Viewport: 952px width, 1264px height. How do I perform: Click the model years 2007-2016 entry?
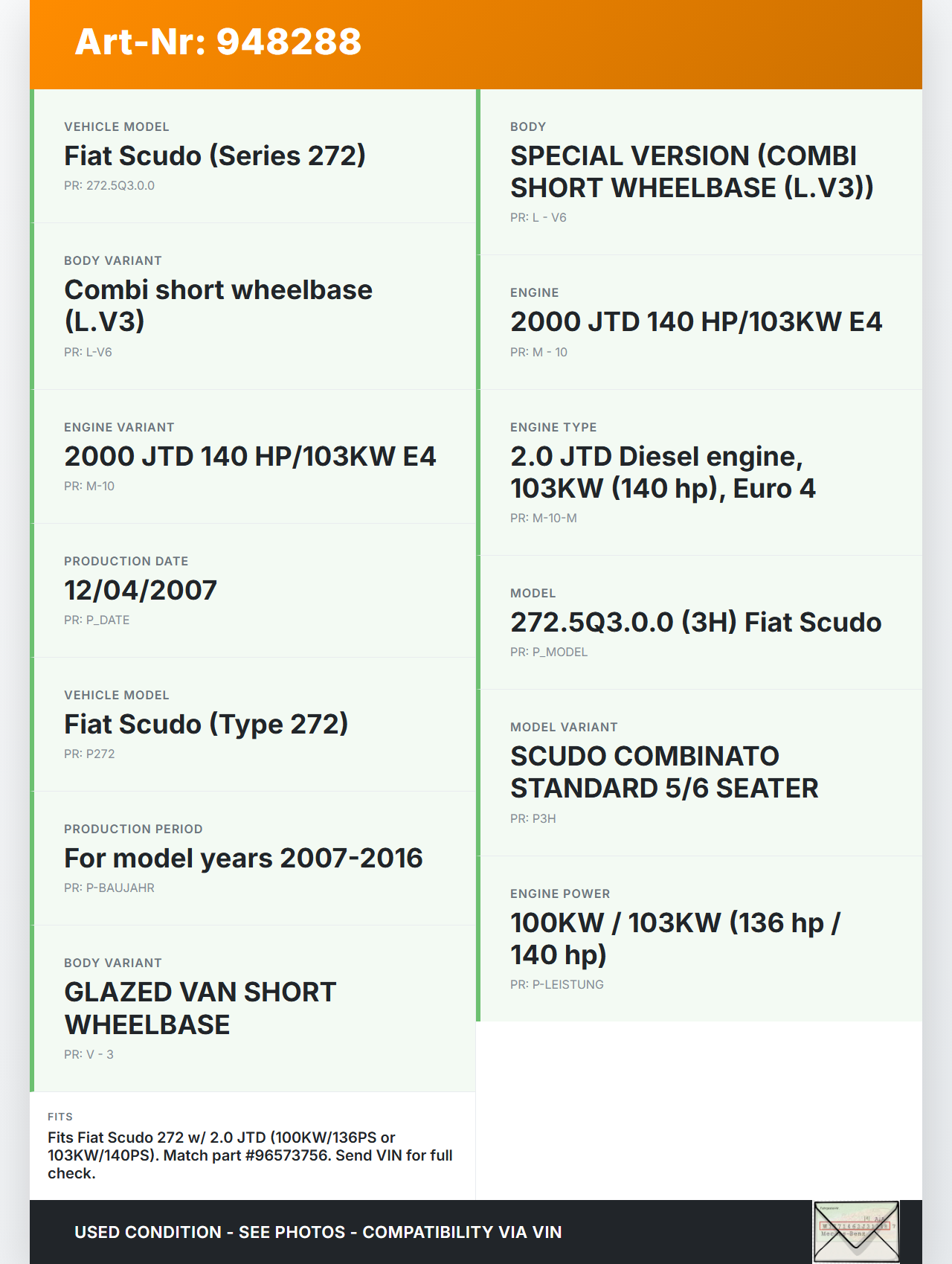(x=243, y=858)
